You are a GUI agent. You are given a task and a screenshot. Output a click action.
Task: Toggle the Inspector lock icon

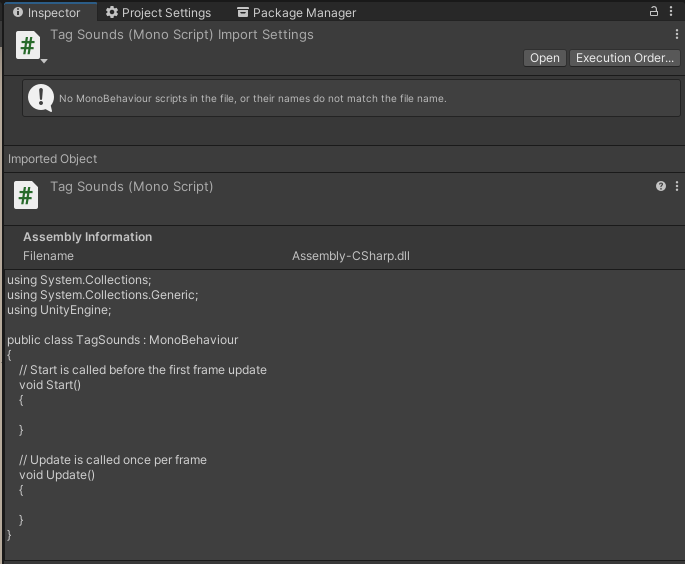pos(654,12)
